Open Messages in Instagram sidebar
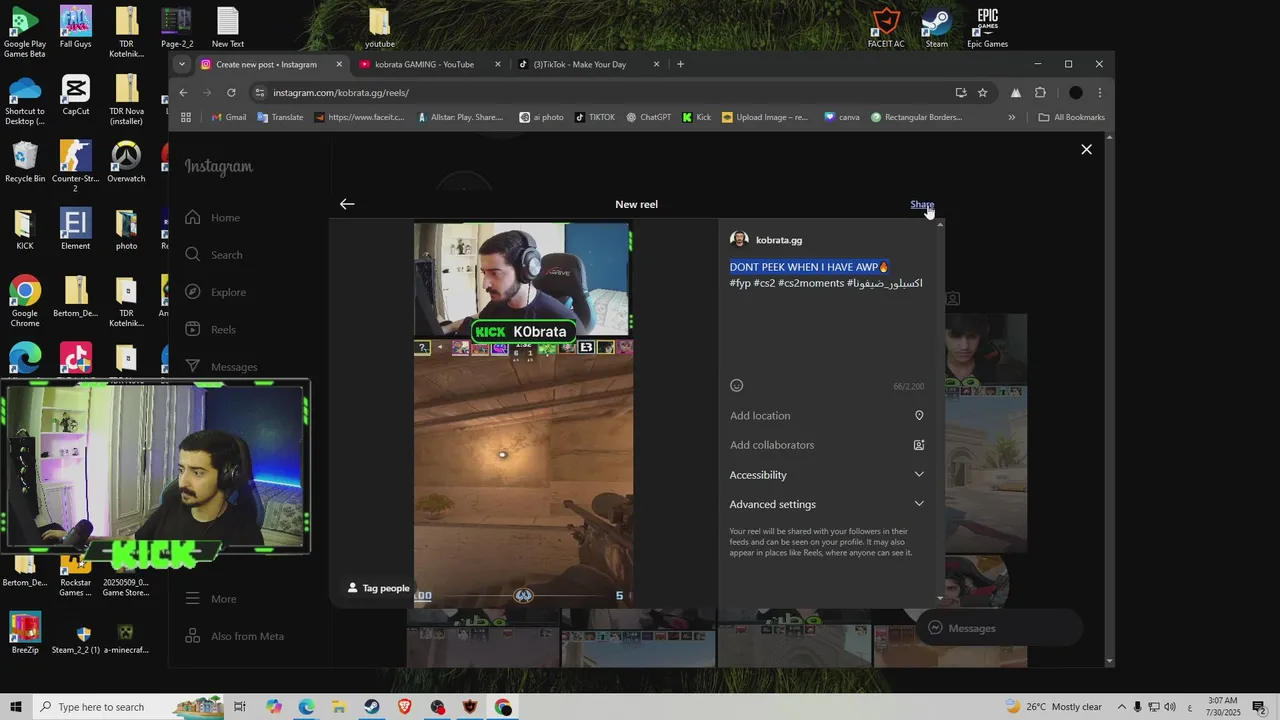 coord(221,367)
